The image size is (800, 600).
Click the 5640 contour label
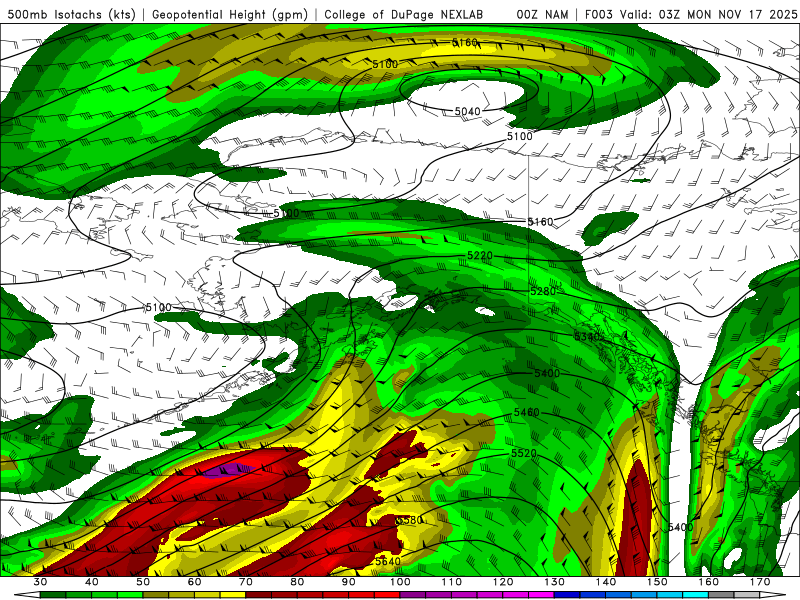[x=388, y=561]
